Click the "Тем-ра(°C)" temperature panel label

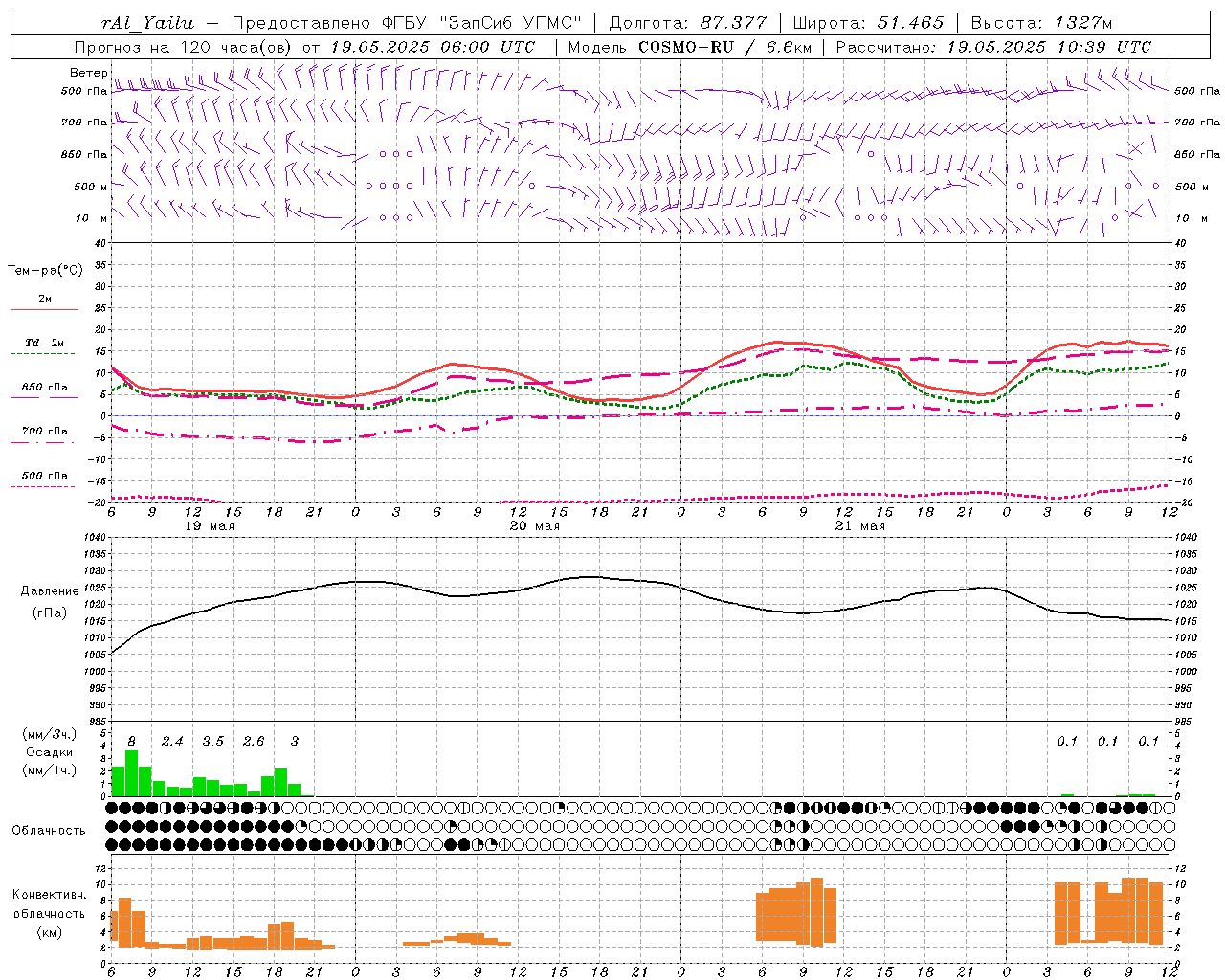point(45,270)
